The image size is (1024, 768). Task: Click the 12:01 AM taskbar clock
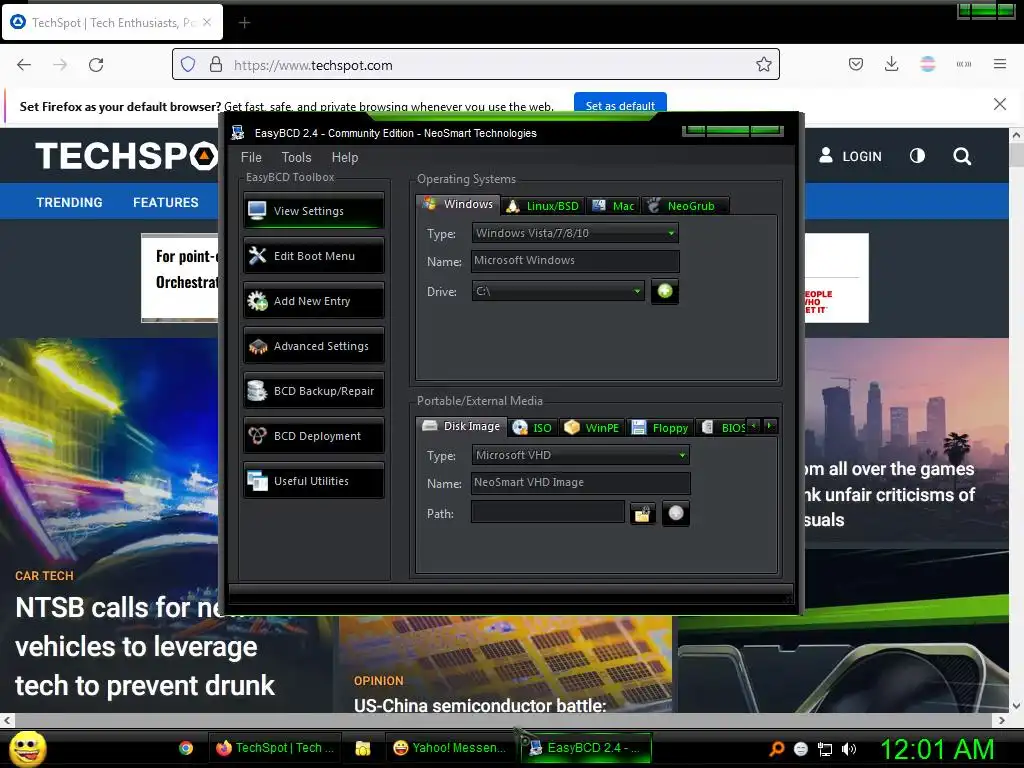pyautogui.click(x=938, y=749)
